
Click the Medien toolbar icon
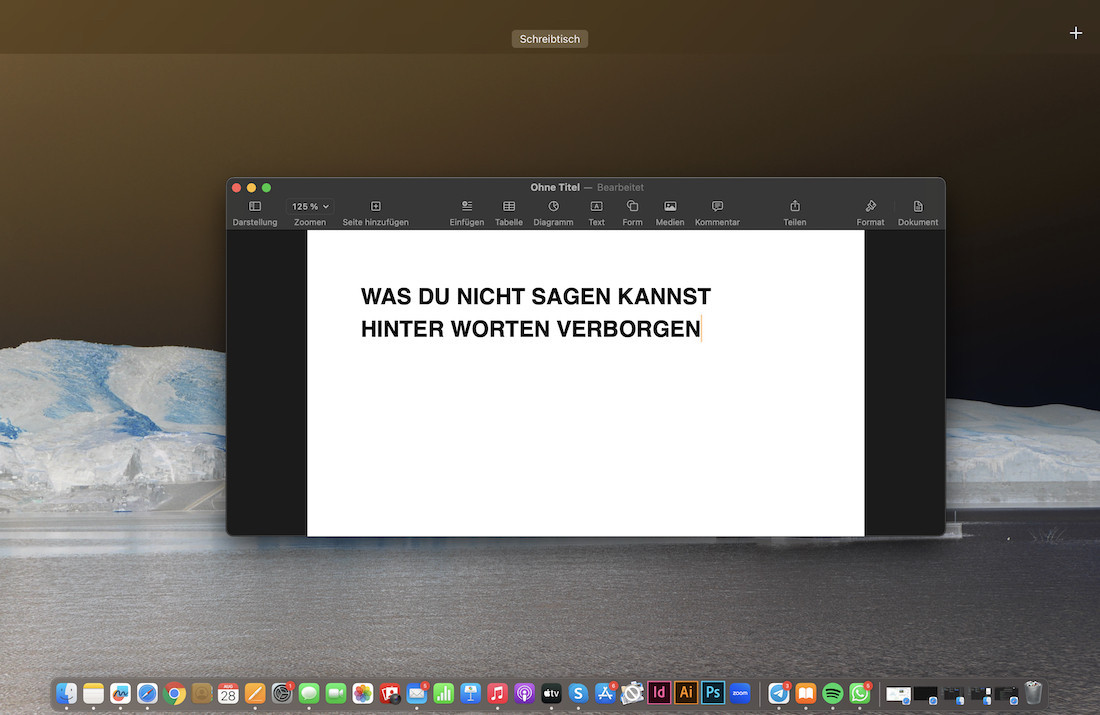[x=670, y=207]
